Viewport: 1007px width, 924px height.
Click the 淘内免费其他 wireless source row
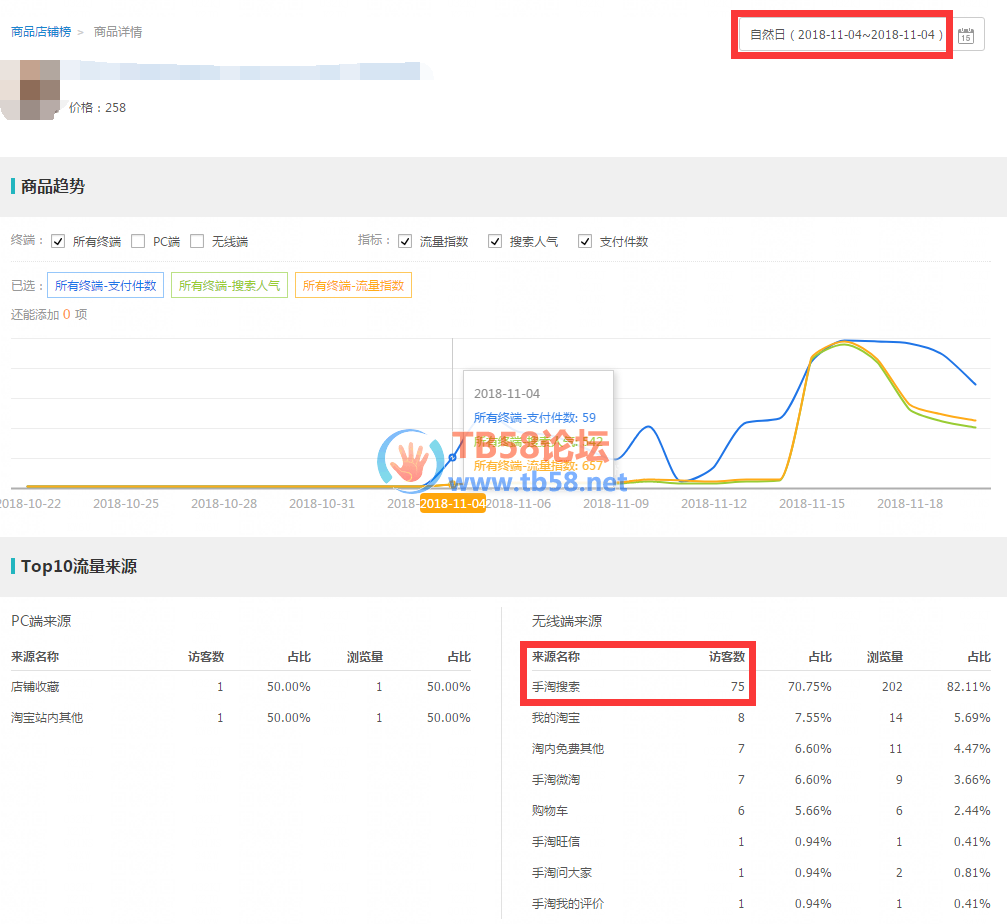point(761,748)
